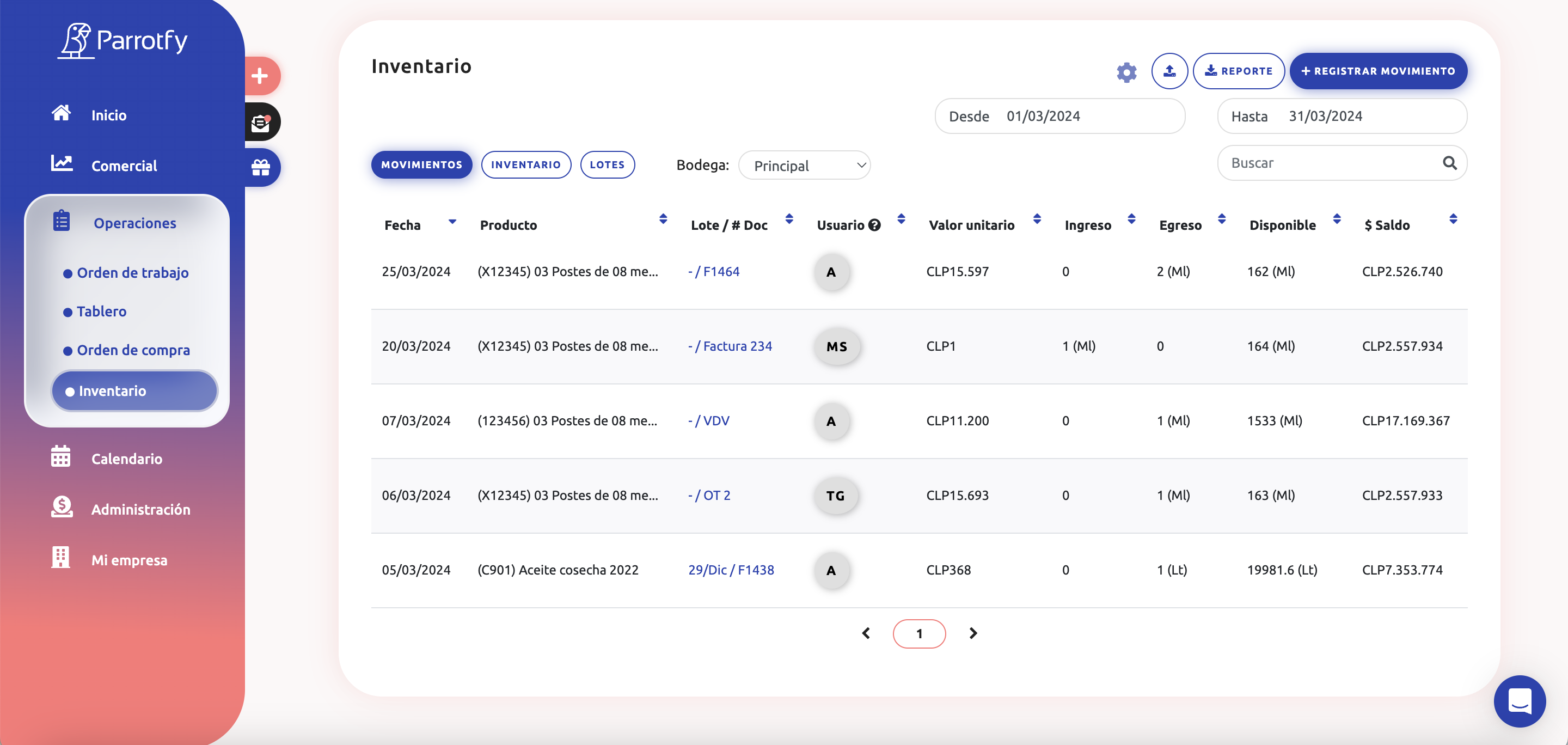Open the red plus quick-add button
Viewport: 1568px width, 745px height.
(261, 76)
